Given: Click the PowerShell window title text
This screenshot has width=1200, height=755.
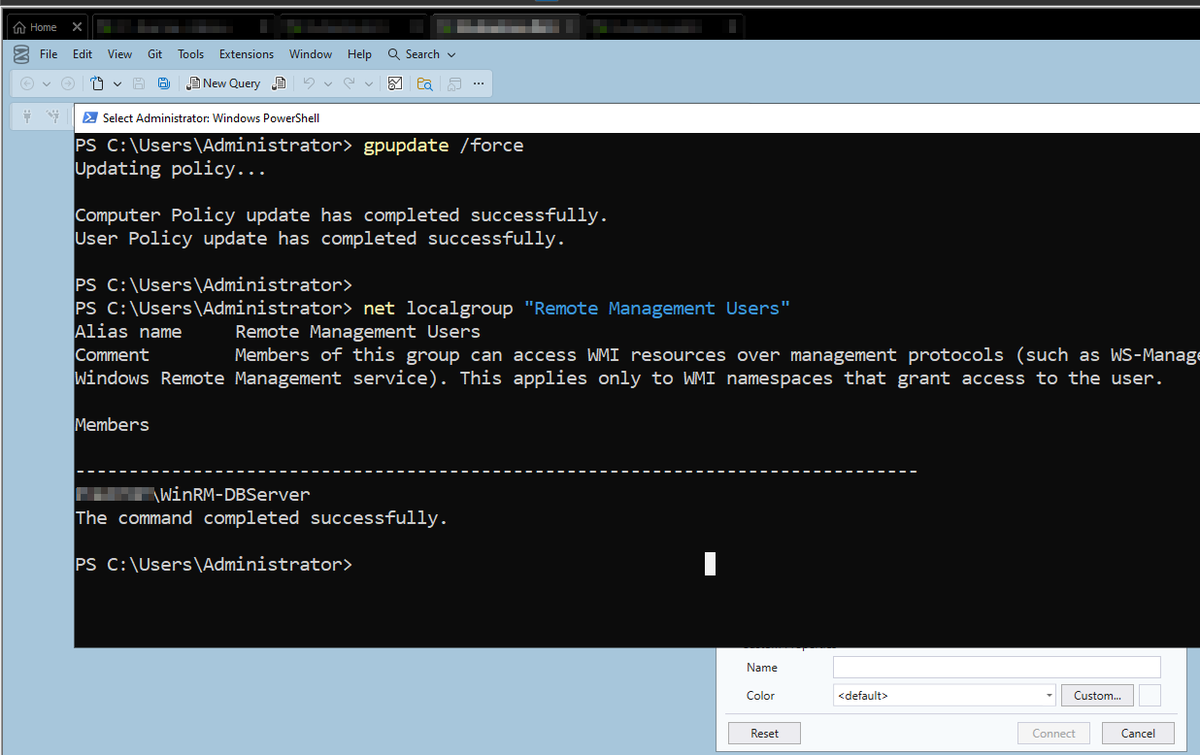Looking at the screenshot, I should pos(211,118).
